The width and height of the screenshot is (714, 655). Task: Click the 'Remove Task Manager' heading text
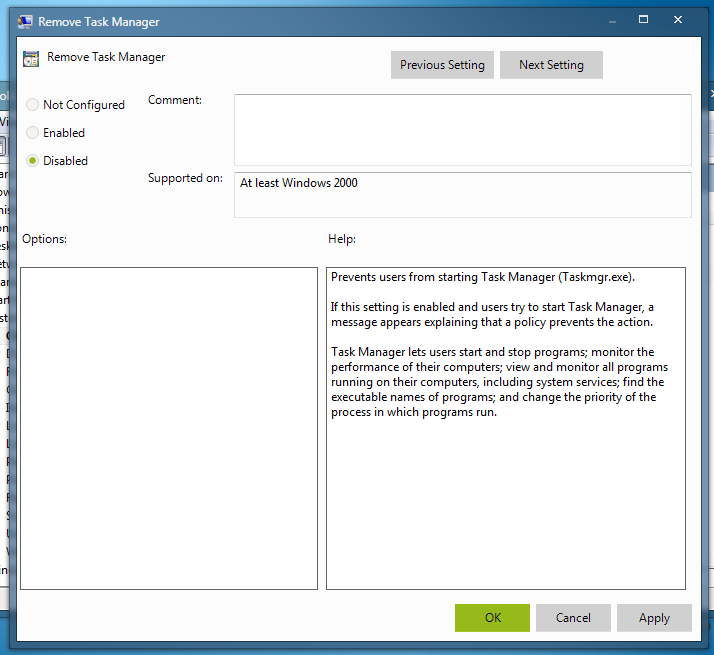(x=106, y=57)
